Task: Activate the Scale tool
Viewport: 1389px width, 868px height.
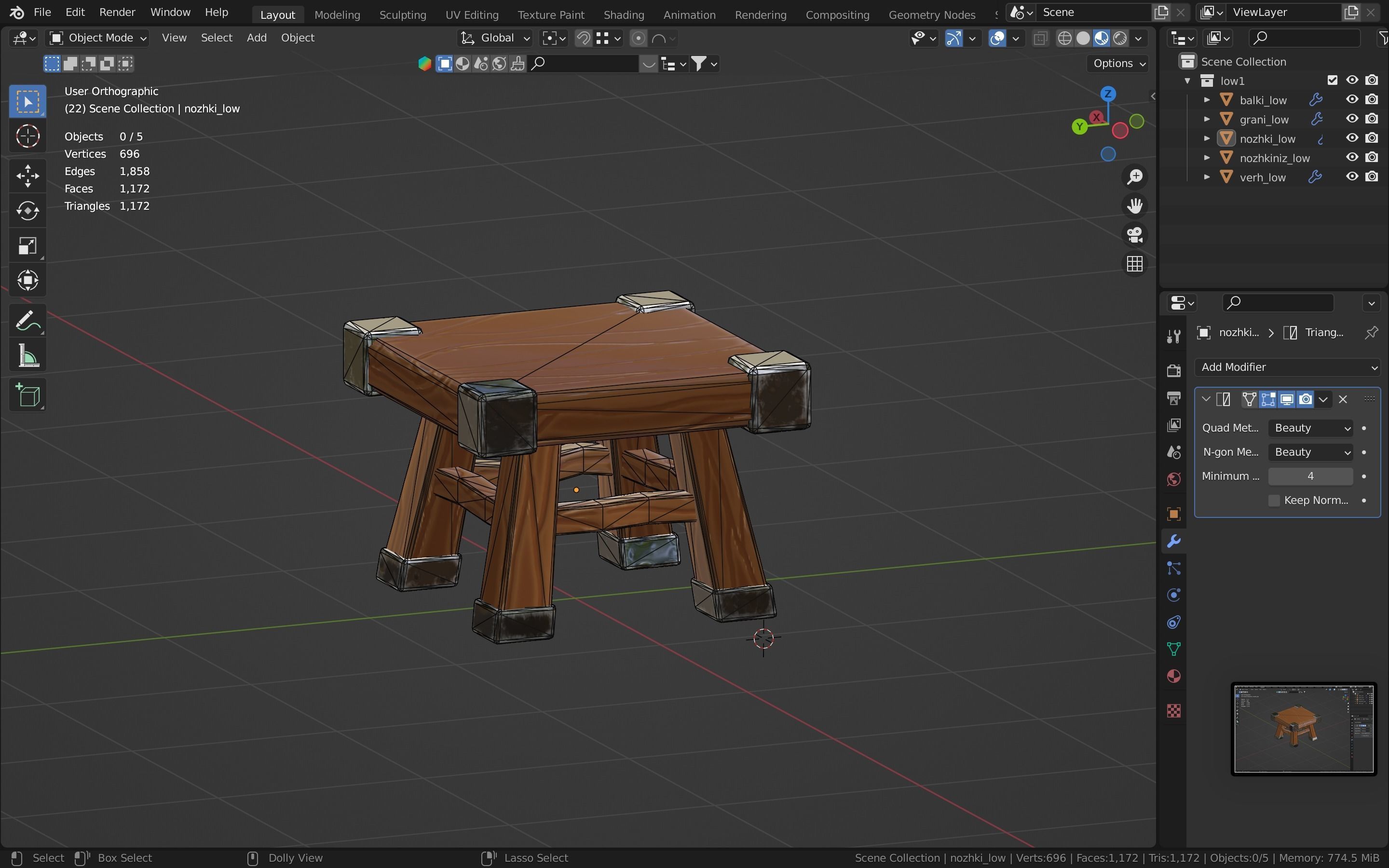Action: pyautogui.click(x=27, y=246)
